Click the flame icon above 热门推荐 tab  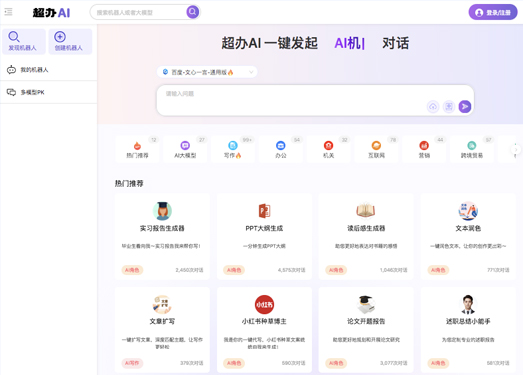(137, 145)
